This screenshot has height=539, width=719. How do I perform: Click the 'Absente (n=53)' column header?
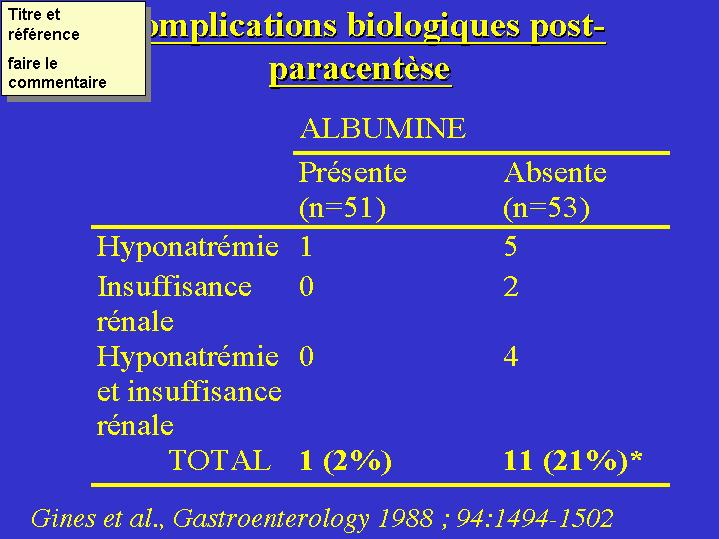tap(555, 190)
